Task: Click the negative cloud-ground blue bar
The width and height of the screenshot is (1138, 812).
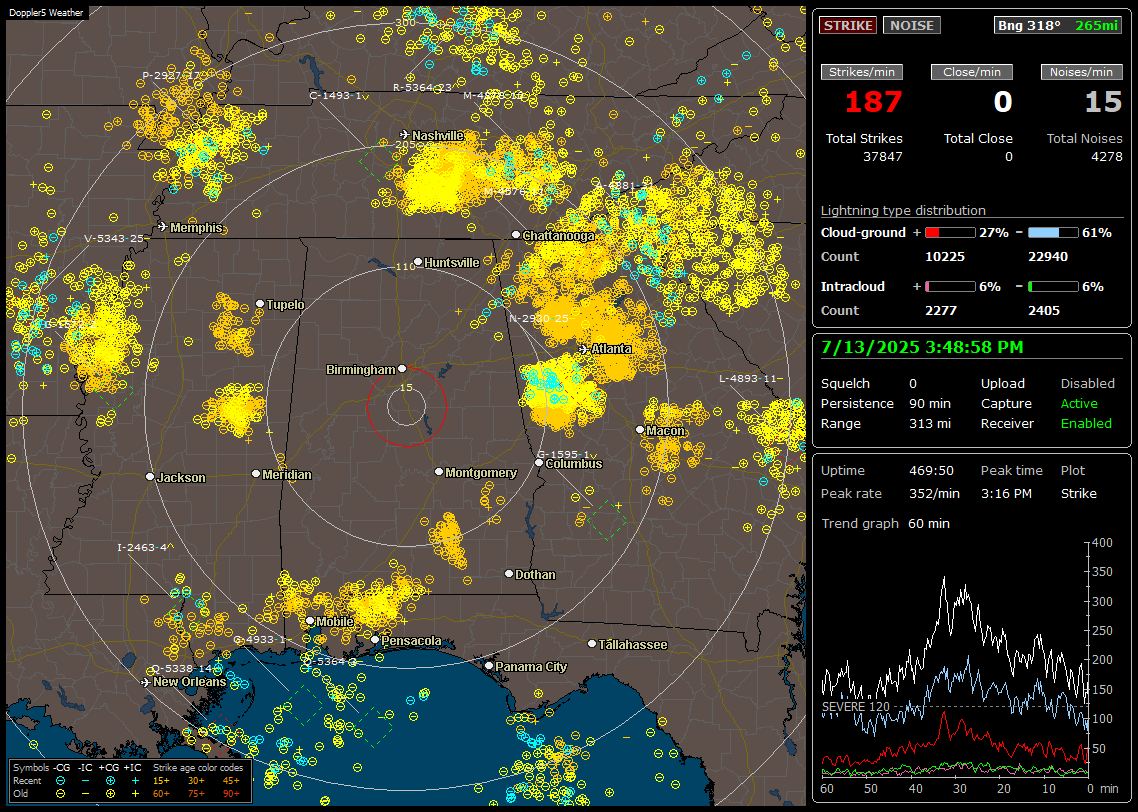Action: 1053,233
